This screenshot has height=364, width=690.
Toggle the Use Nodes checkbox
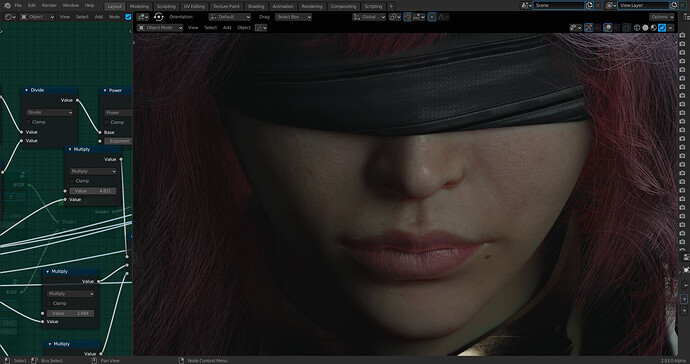tap(128, 17)
